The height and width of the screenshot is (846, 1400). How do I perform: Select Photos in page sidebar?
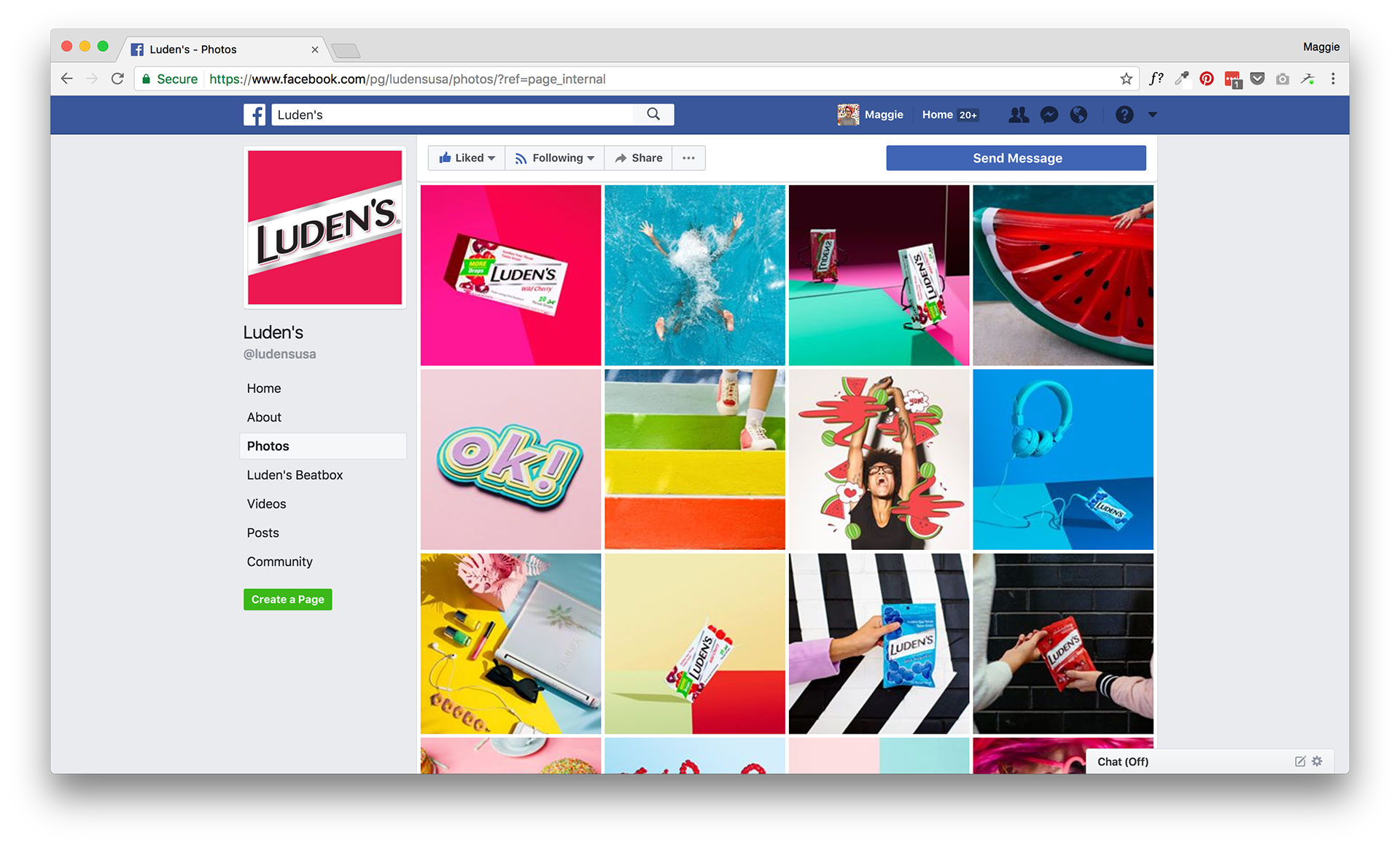[x=322, y=446]
